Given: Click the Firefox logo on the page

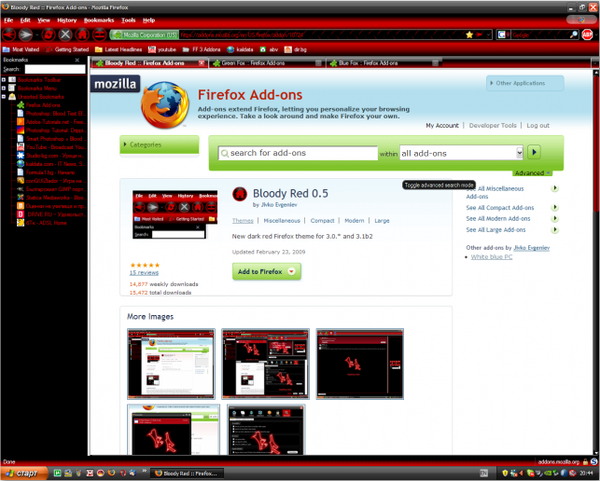Looking at the screenshot, I should coord(165,104).
